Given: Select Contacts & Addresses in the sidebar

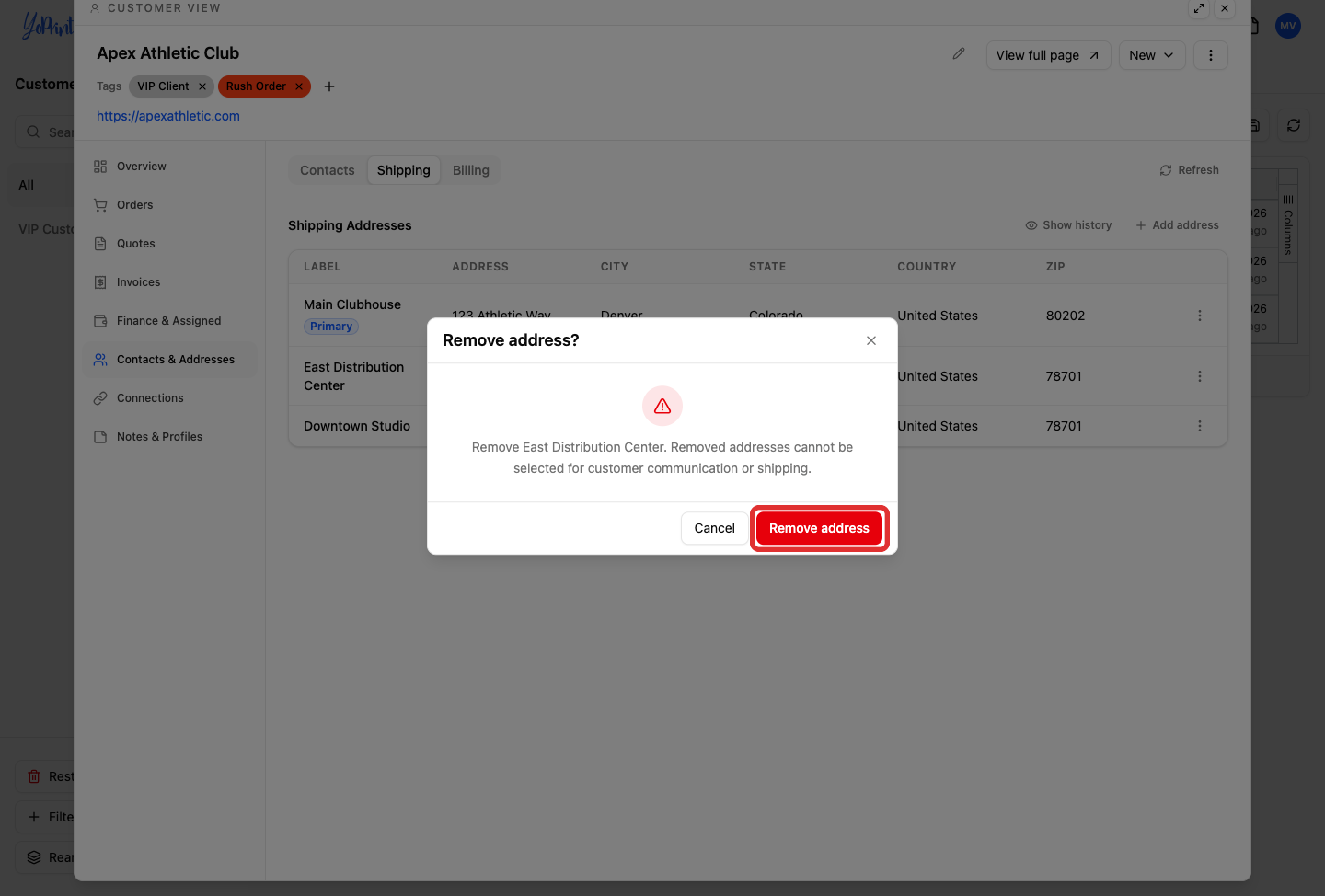Looking at the screenshot, I should click(x=169, y=360).
